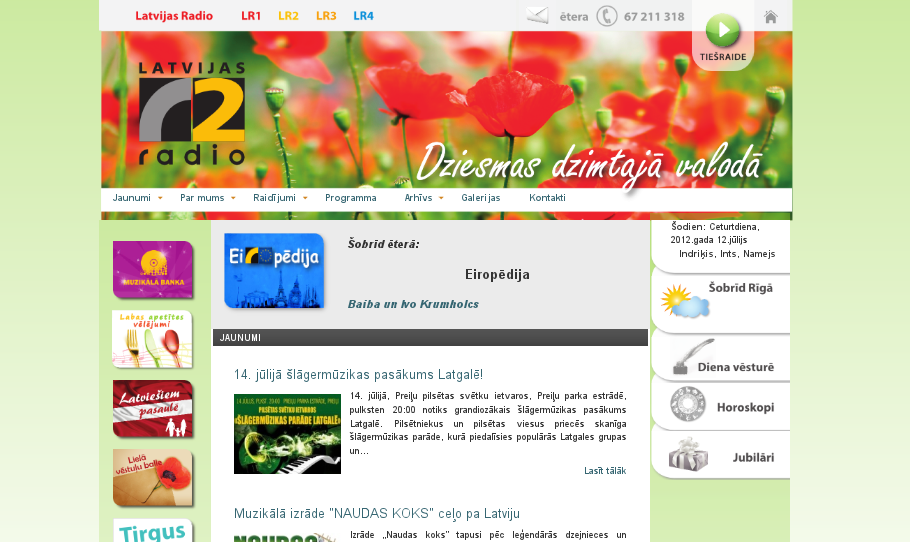This screenshot has width=910, height=542.
Task: Expand the Arhīvs dropdown menu
Action: click(x=423, y=198)
